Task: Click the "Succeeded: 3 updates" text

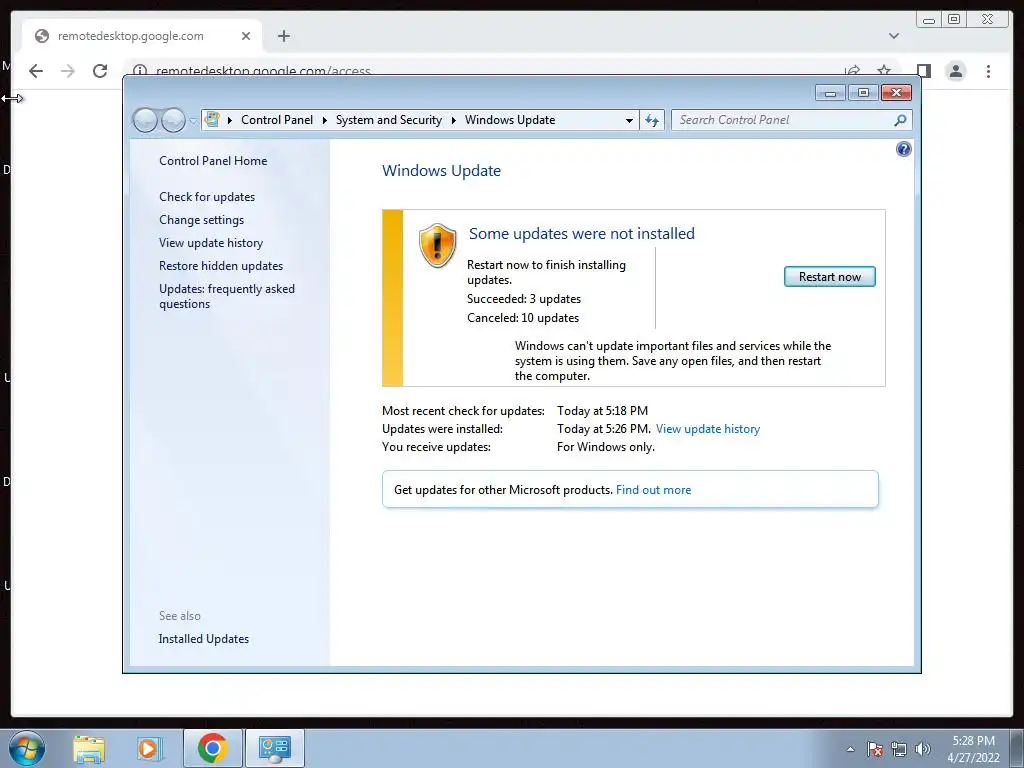Action: [x=524, y=299]
